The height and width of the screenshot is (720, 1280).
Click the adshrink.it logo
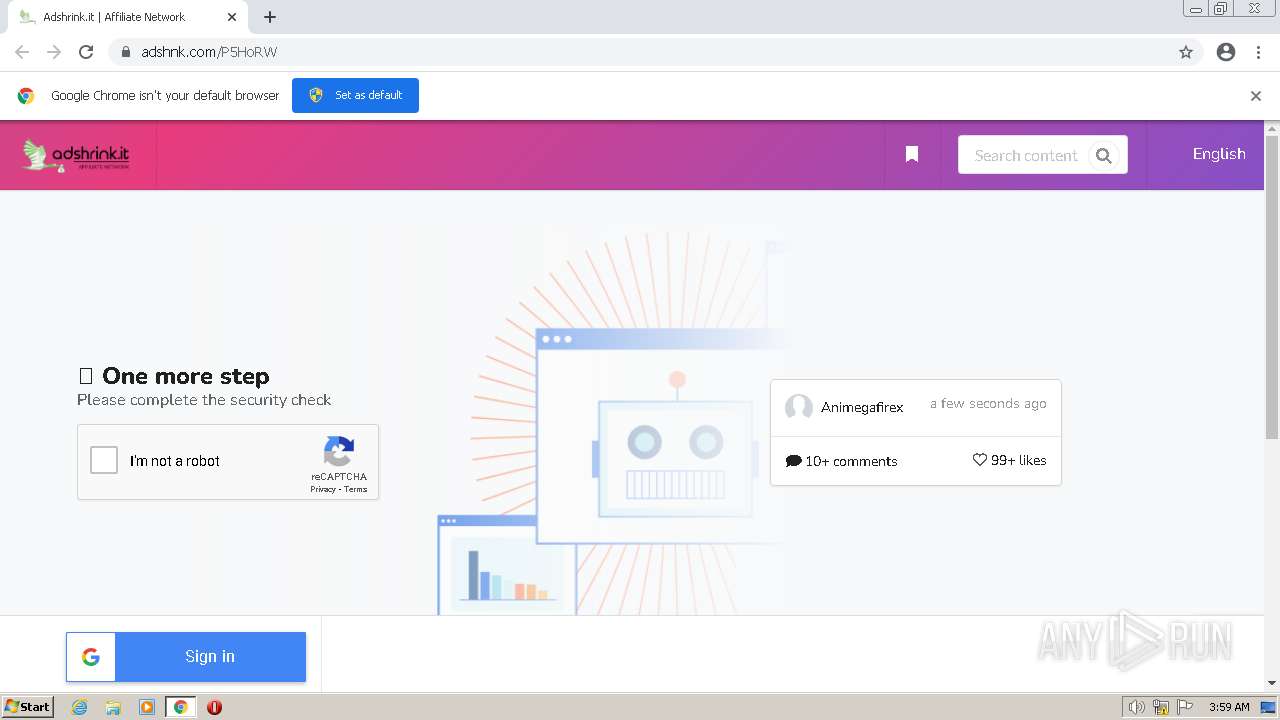click(x=76, y=155)
